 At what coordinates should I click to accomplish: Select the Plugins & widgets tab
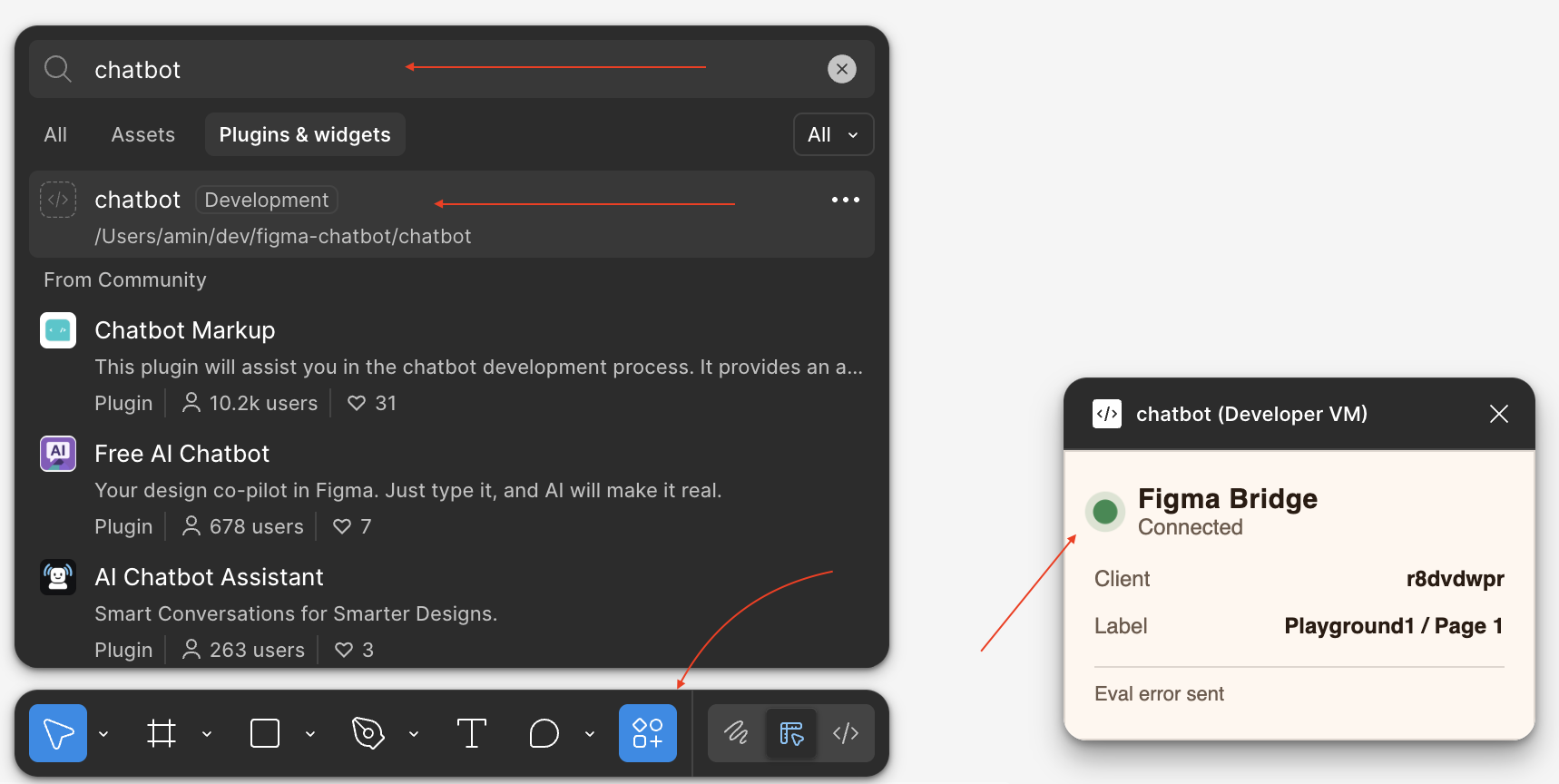[305, 134]
